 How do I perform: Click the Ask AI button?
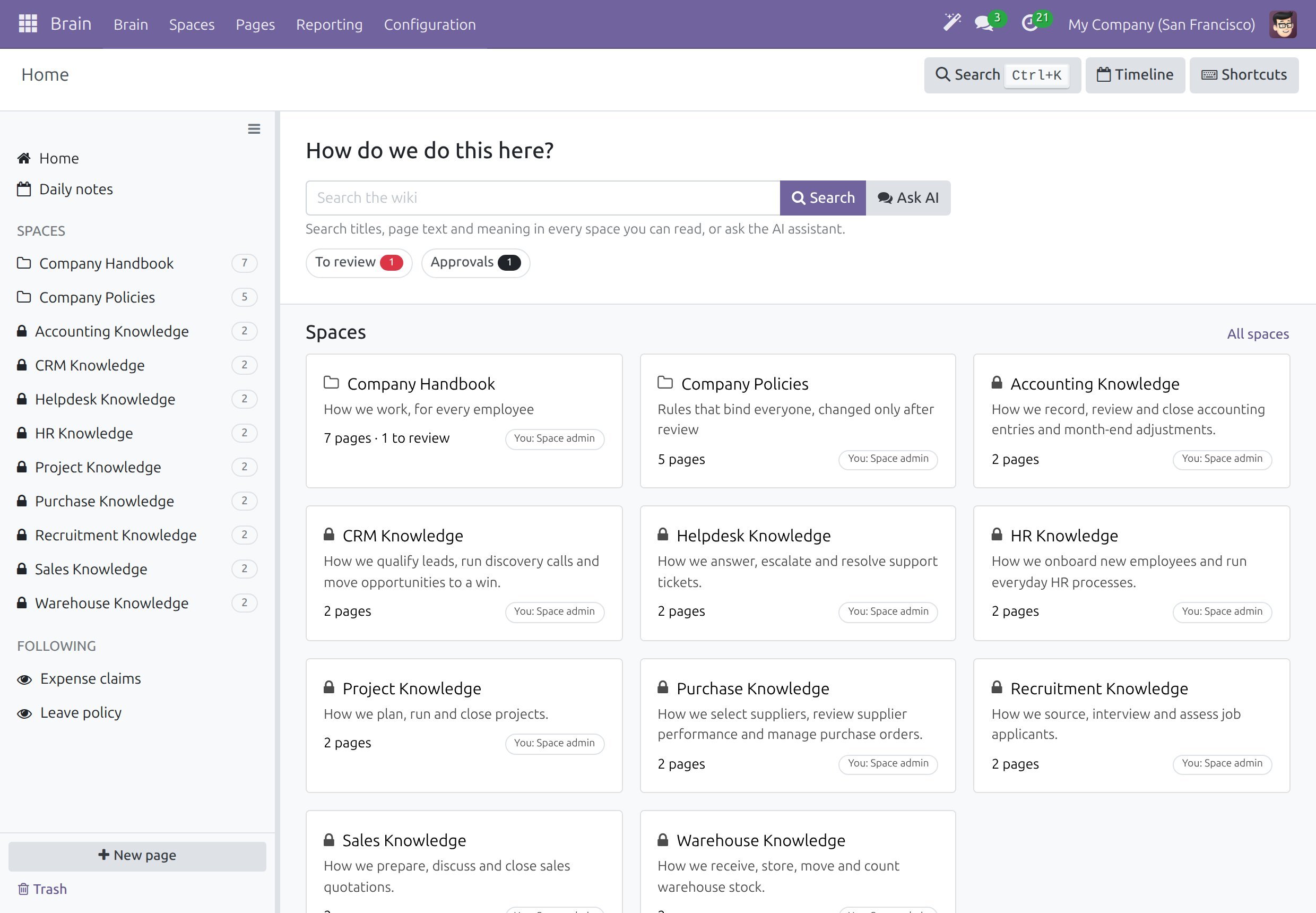[908, 198]
